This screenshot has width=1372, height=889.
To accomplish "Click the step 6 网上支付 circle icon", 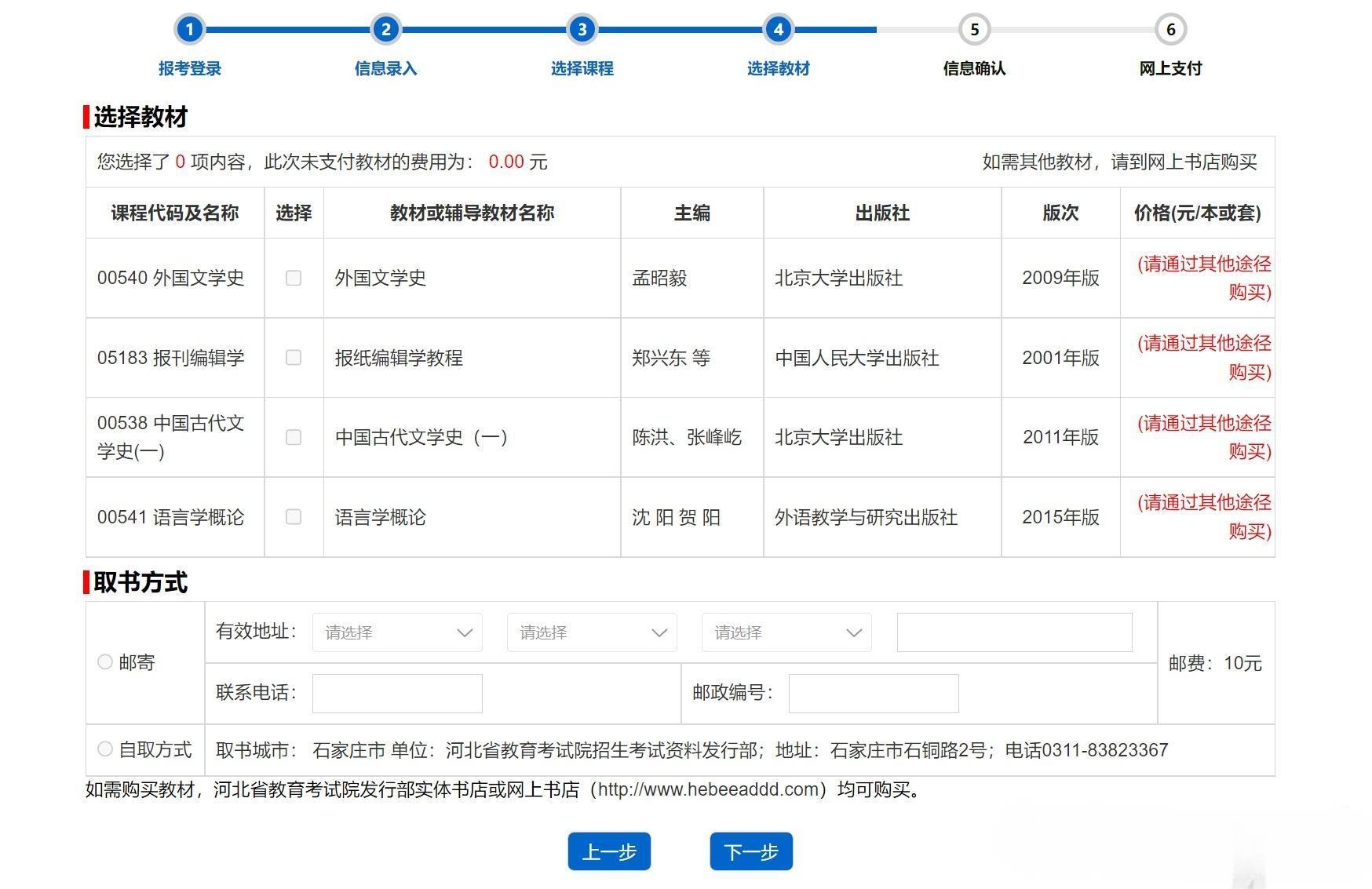I will tap(1170, 29).
